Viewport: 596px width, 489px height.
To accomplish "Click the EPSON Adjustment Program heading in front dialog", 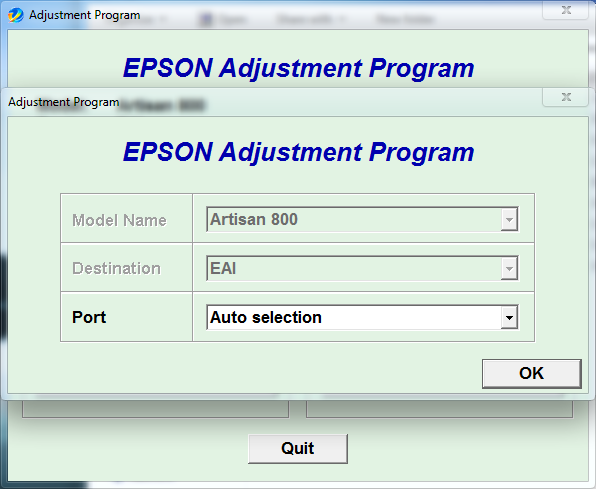I will (298, 152).
